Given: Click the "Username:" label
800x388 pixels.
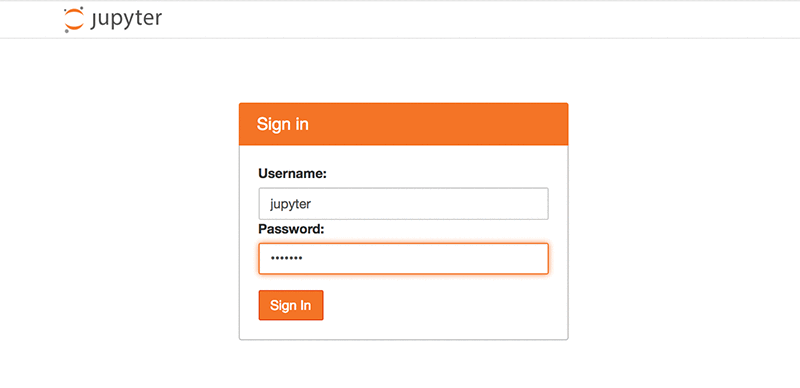Looking at the screenshot, I should (292, 174).
